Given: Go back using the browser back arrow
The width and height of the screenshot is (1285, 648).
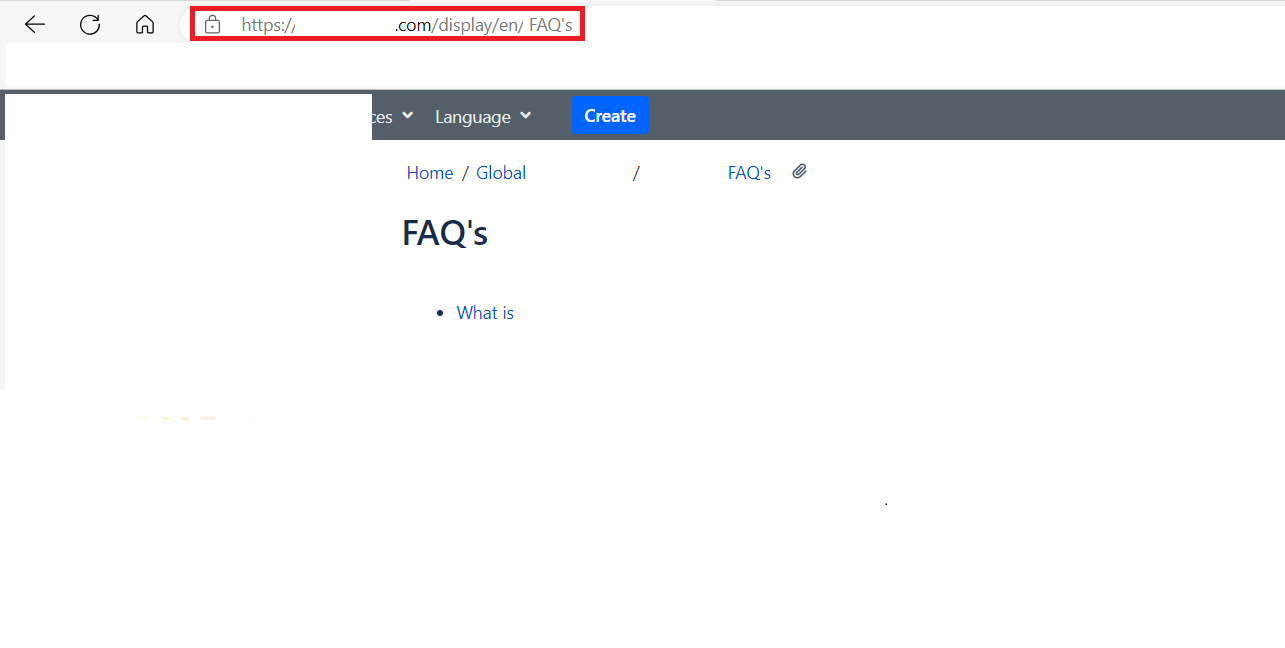Looking at the screenshot, I should 35,25.
